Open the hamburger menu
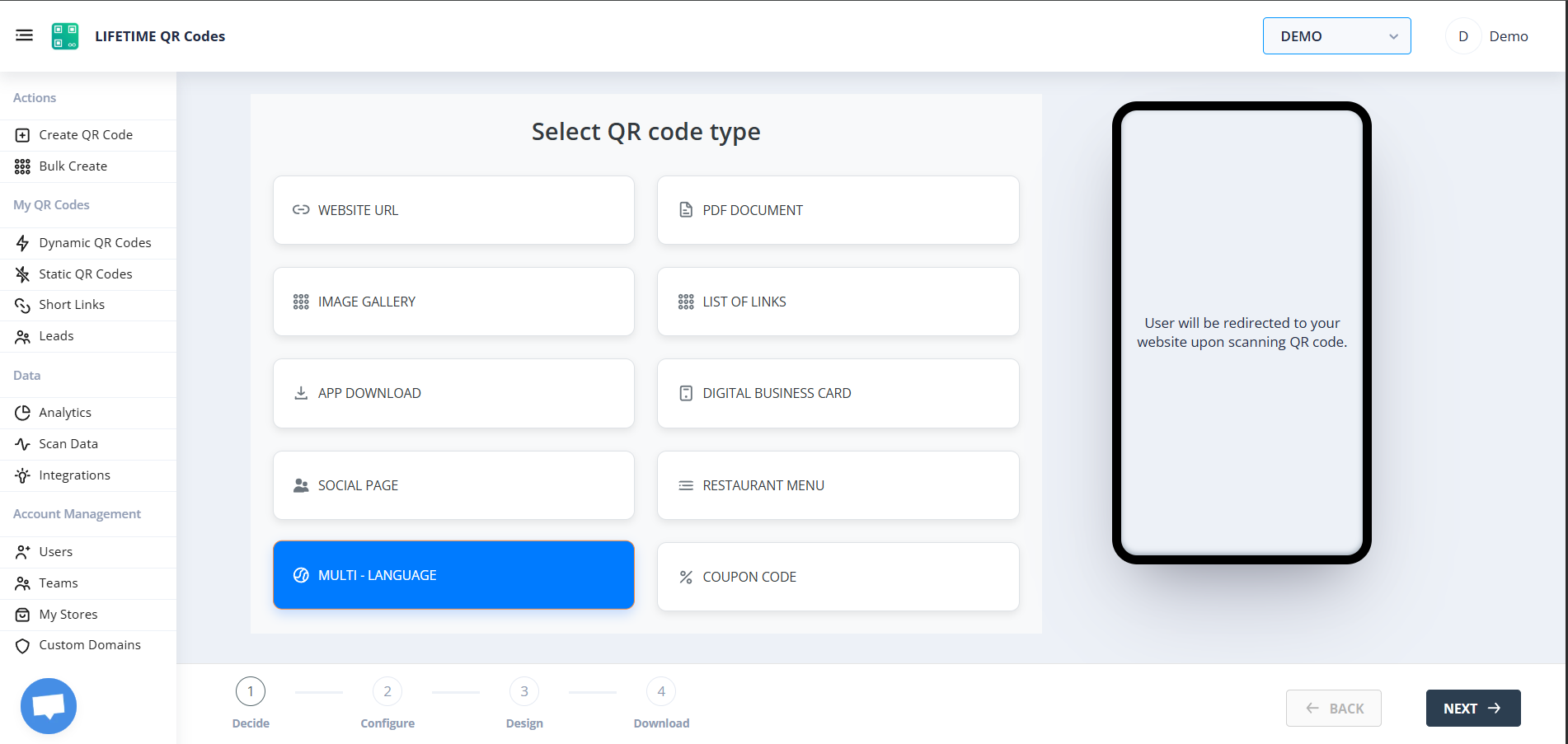The height and width of the screenshot is (744, 1568). (24, 35)
